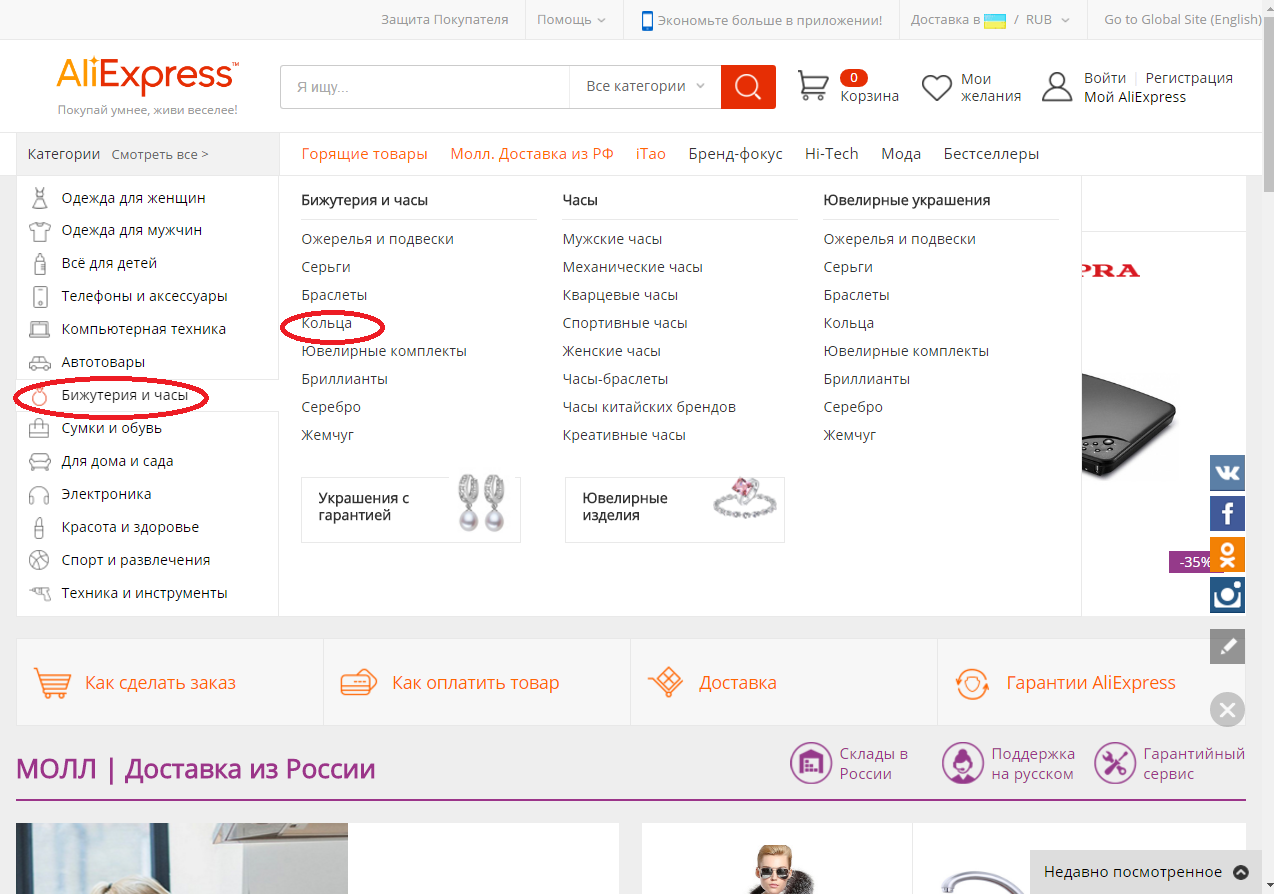Click Жемчуг under Ювелирные украшения

850,435
